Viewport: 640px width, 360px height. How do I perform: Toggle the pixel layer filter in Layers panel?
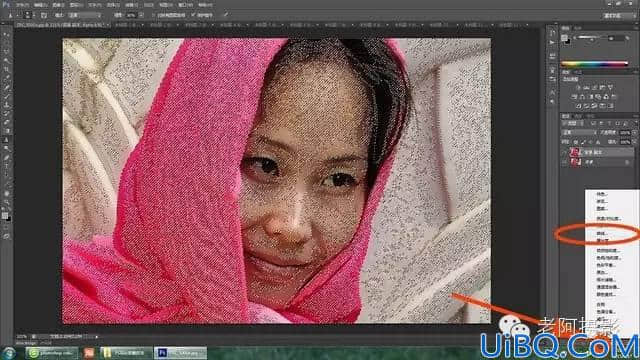593,123
